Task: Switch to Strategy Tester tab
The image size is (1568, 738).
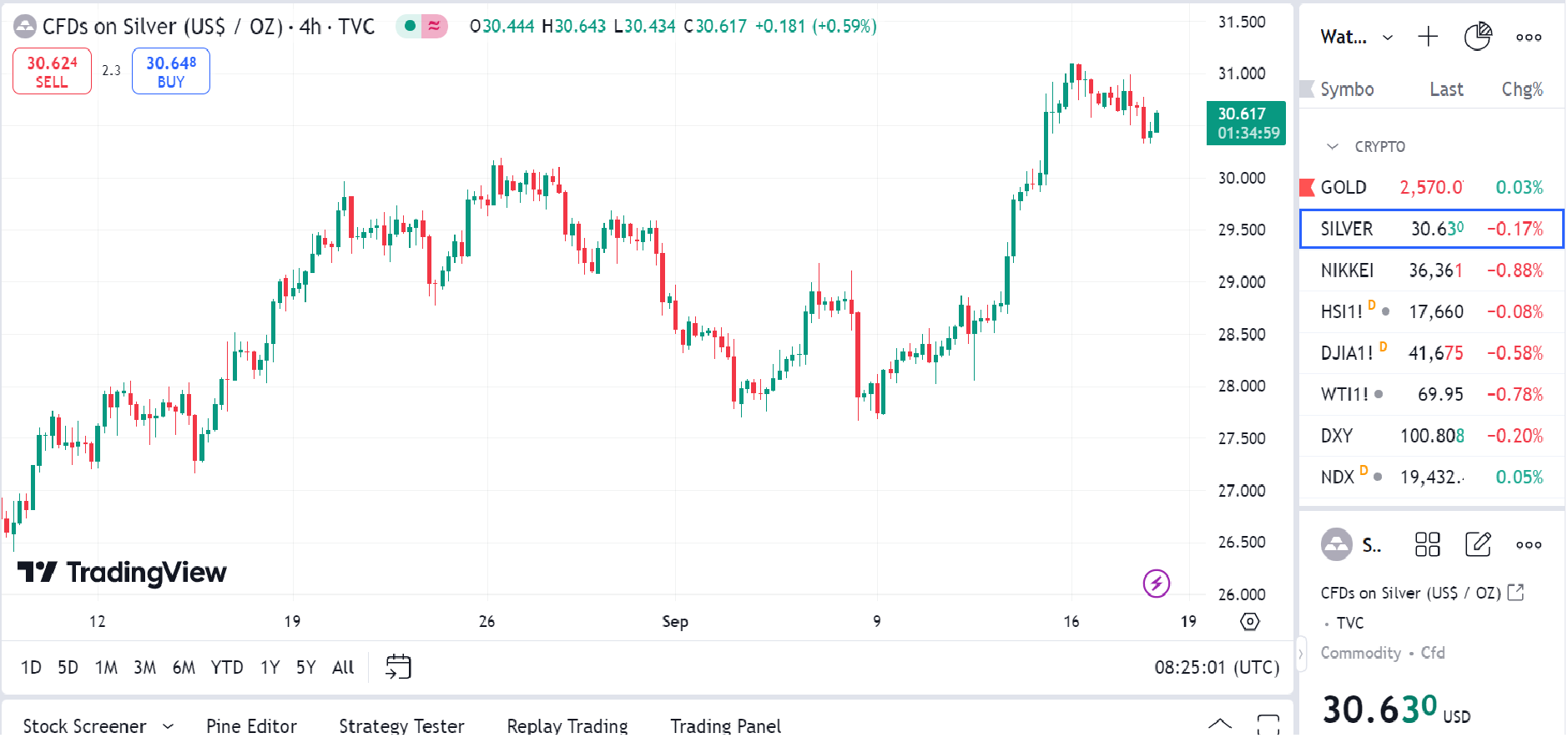Action: click(401, 725)
